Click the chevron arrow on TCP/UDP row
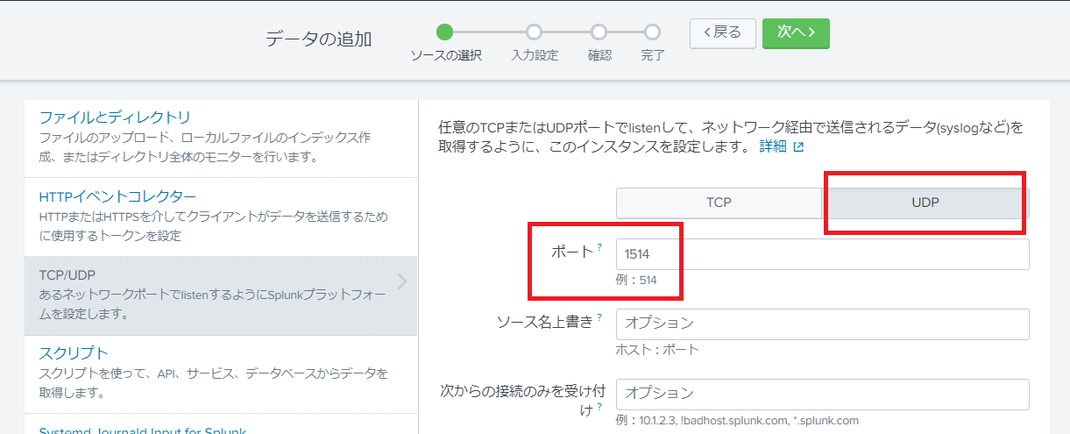Screen dimensions: 1070x434 [402, 281]
